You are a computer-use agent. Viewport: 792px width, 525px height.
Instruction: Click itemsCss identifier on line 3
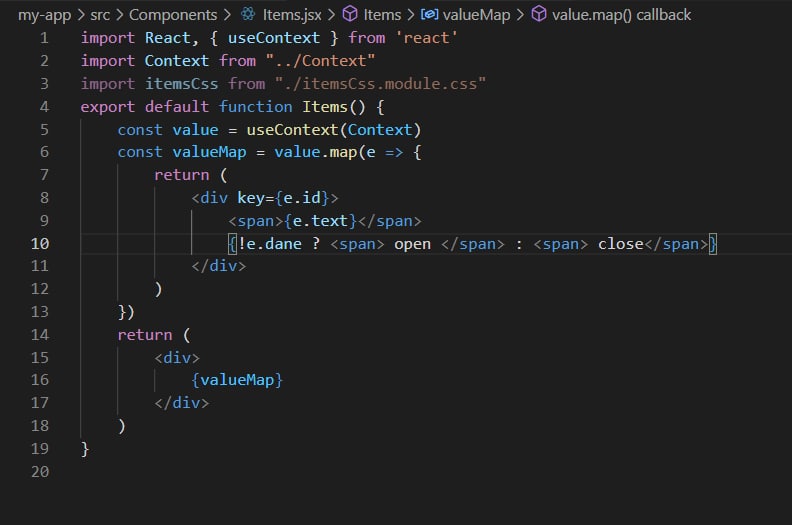181,83
